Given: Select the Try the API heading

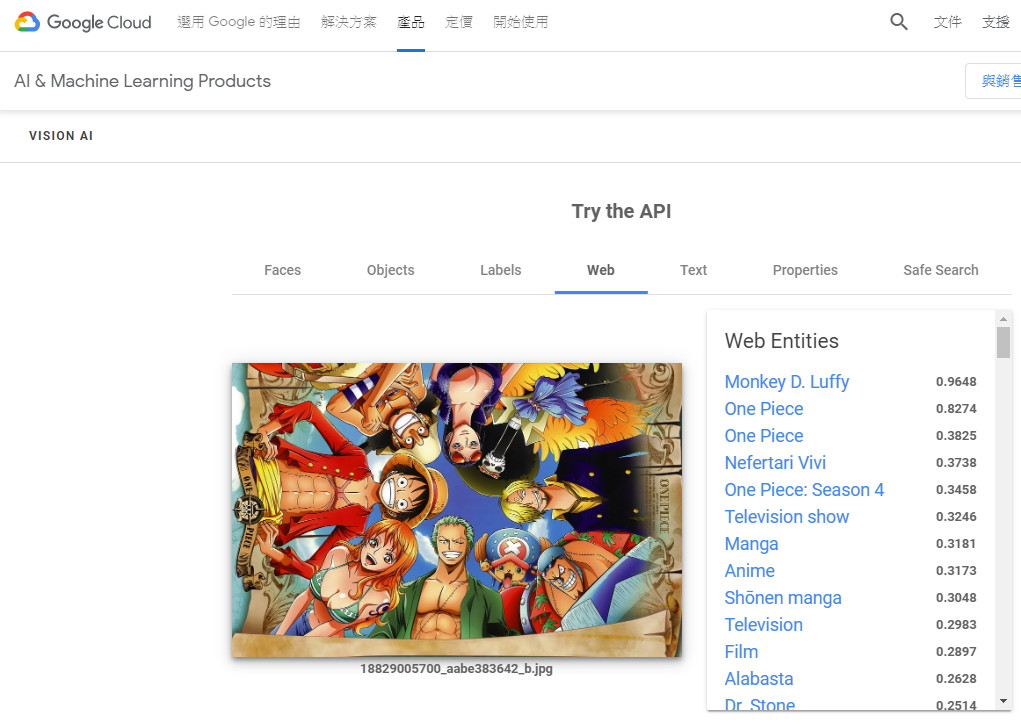Looking at the screenshot, I should (621, 211).
